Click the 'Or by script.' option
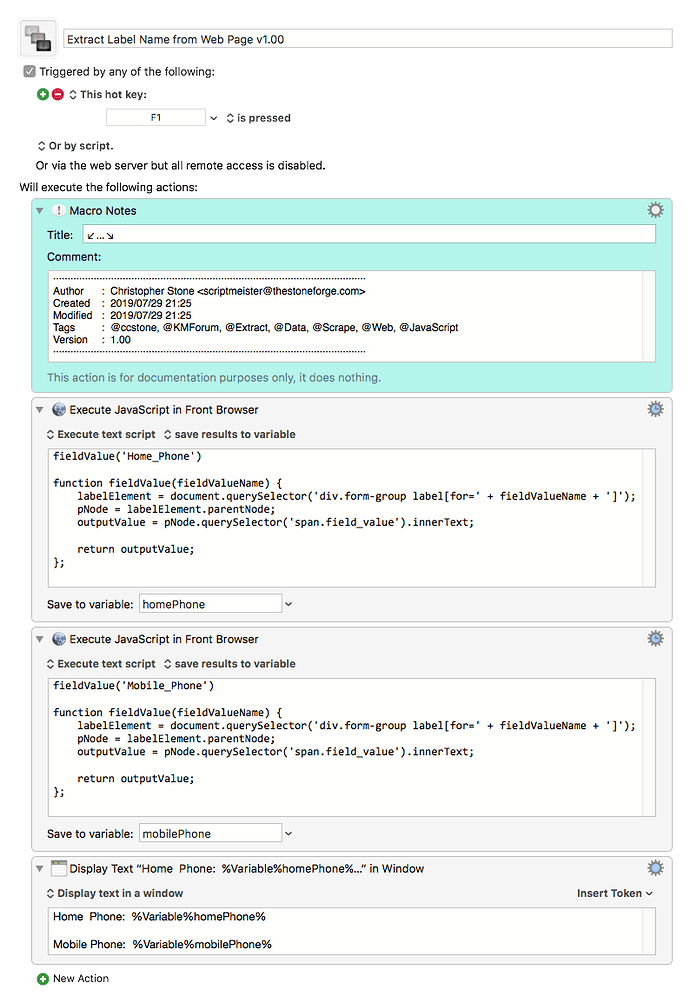Image resolution: width=690 pixels, height=1002 pixels. coord(75,146)
